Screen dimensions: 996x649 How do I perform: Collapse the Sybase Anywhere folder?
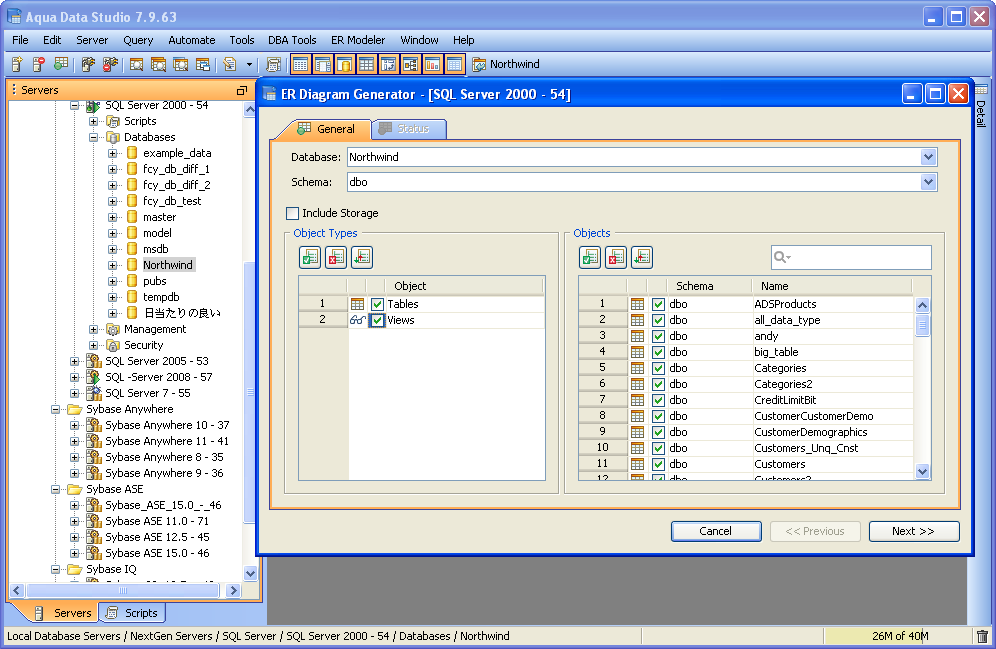[55, 410]
